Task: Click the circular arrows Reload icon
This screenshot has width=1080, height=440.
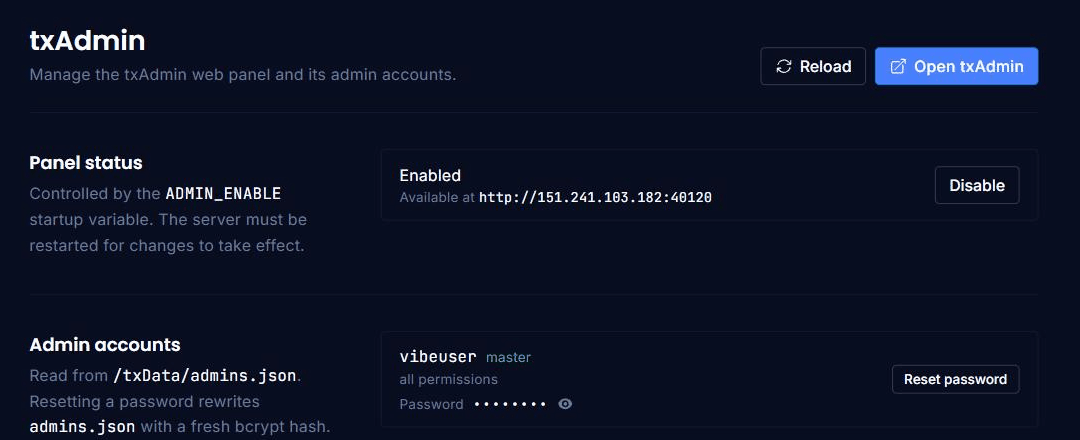Action: [783, 66]
